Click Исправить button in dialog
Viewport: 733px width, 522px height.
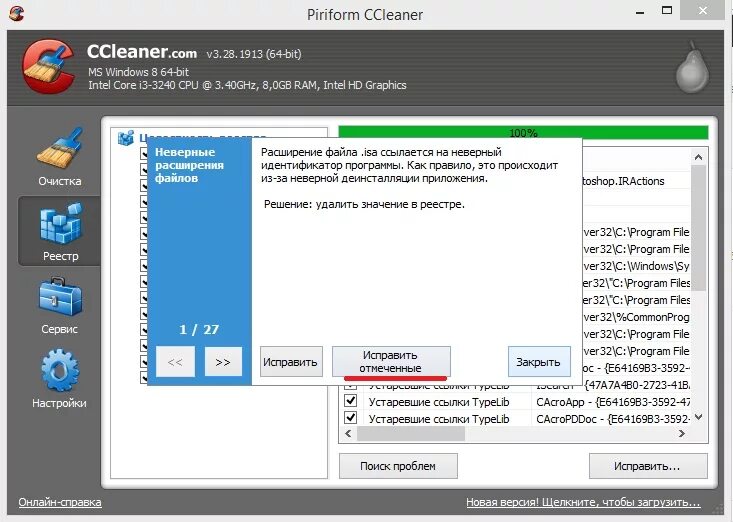291,362
